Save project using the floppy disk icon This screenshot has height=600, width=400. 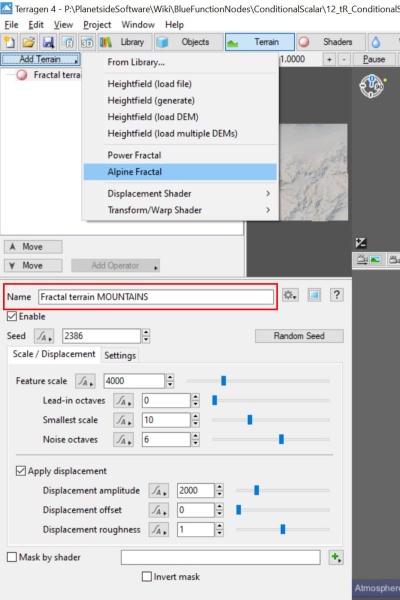click(48, 42)
